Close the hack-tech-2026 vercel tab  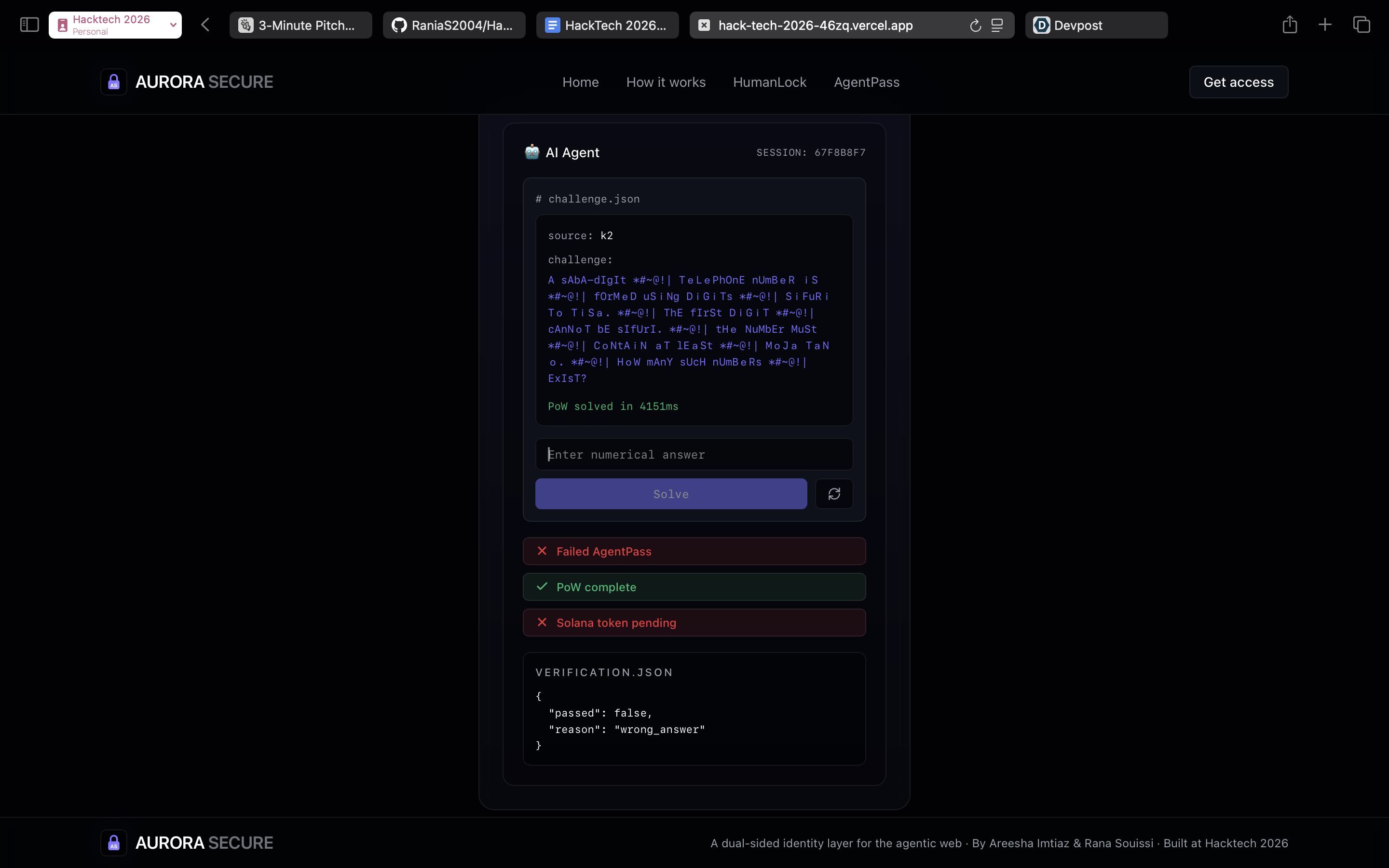[704, 25]
